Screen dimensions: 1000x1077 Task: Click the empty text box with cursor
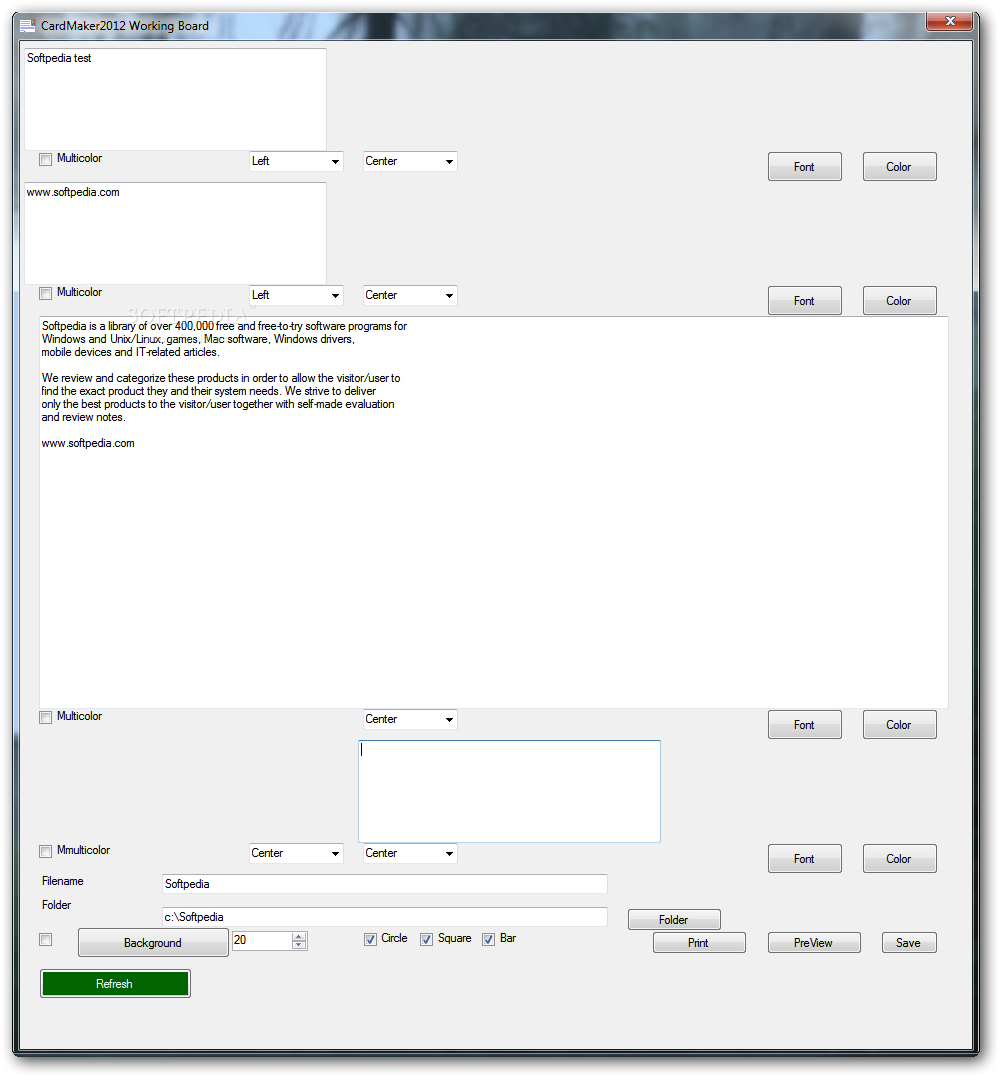(509, 791)
